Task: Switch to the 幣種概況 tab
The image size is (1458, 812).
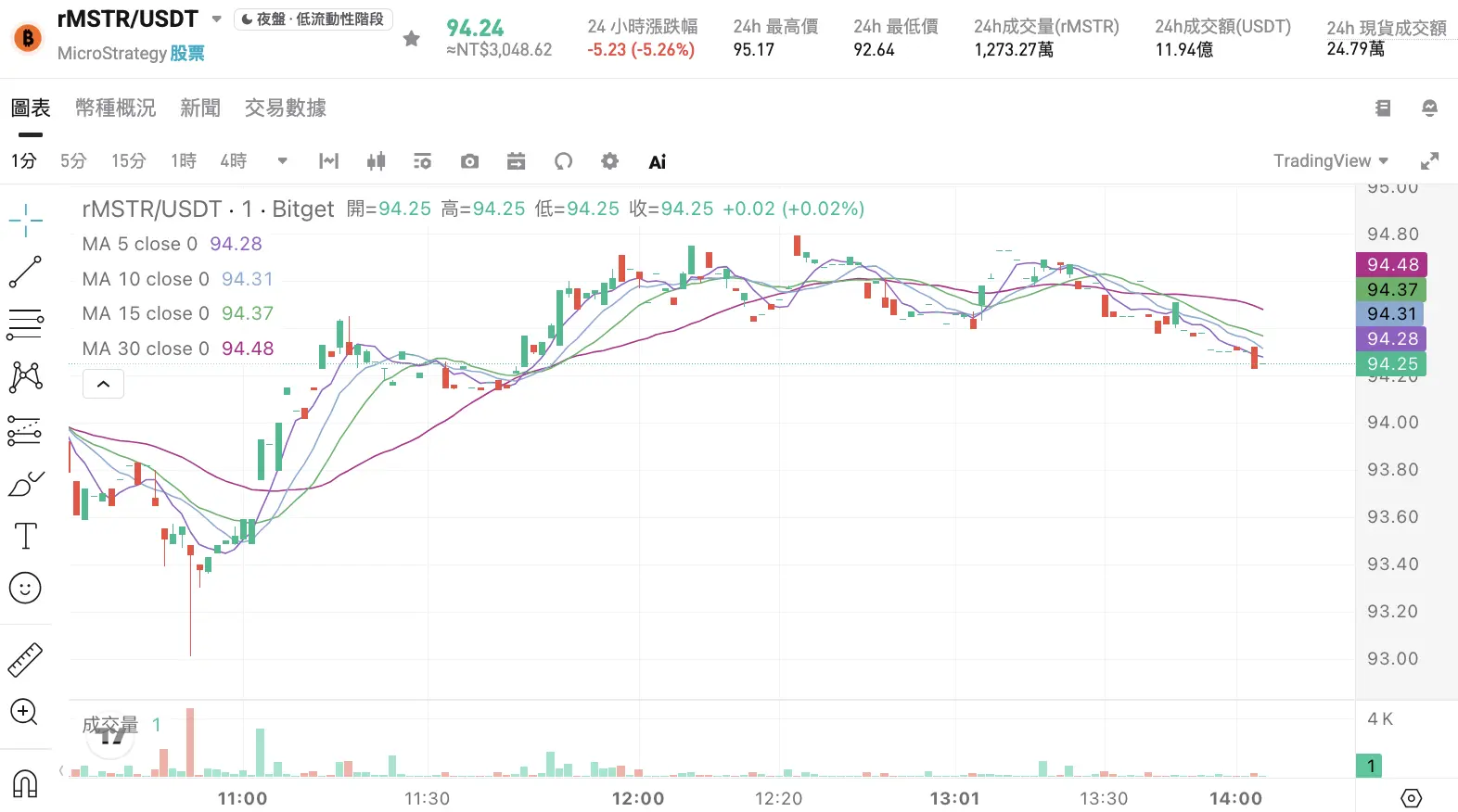Action: click(x=115, y=108)
